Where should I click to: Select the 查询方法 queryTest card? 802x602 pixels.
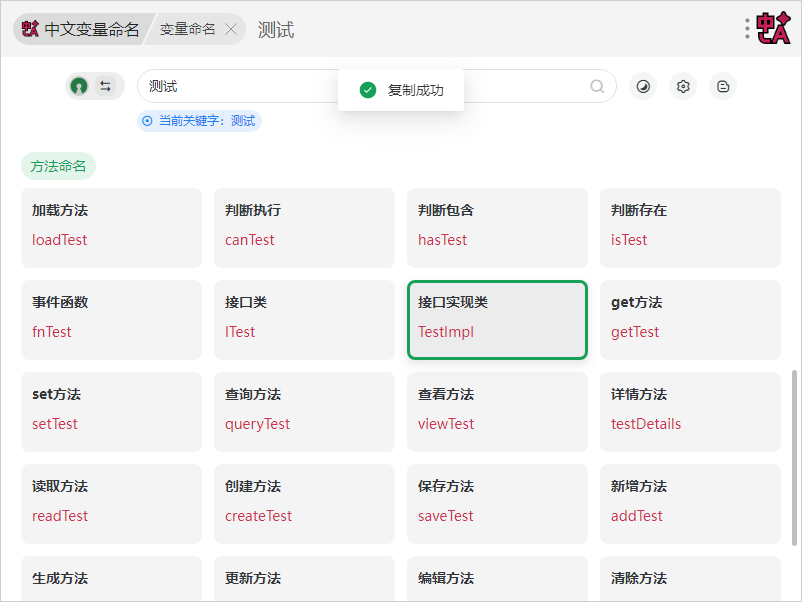[x=304, y=412]
